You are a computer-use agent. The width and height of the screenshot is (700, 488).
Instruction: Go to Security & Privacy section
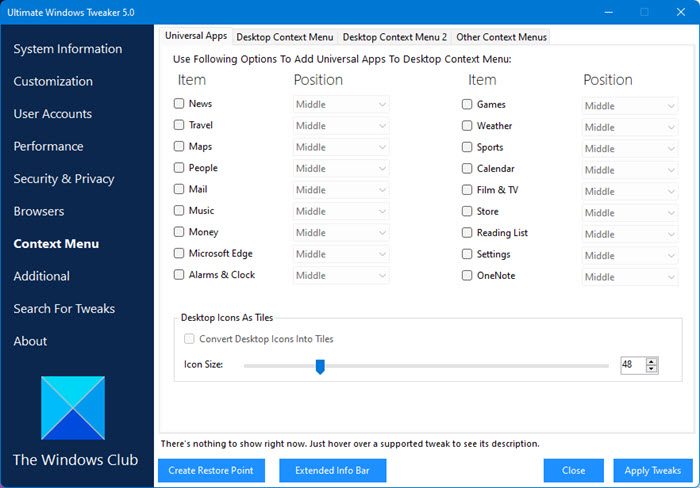(64, 179)
